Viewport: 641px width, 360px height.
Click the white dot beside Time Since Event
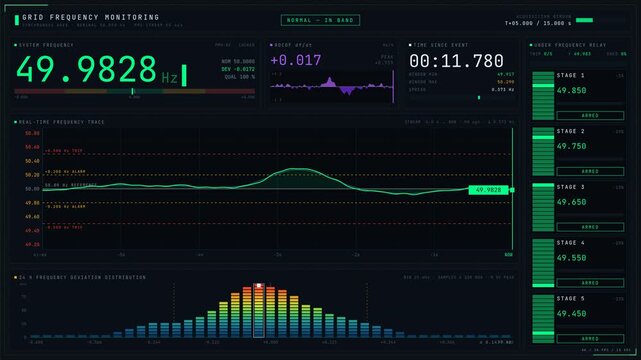click(x=410, y=45)
